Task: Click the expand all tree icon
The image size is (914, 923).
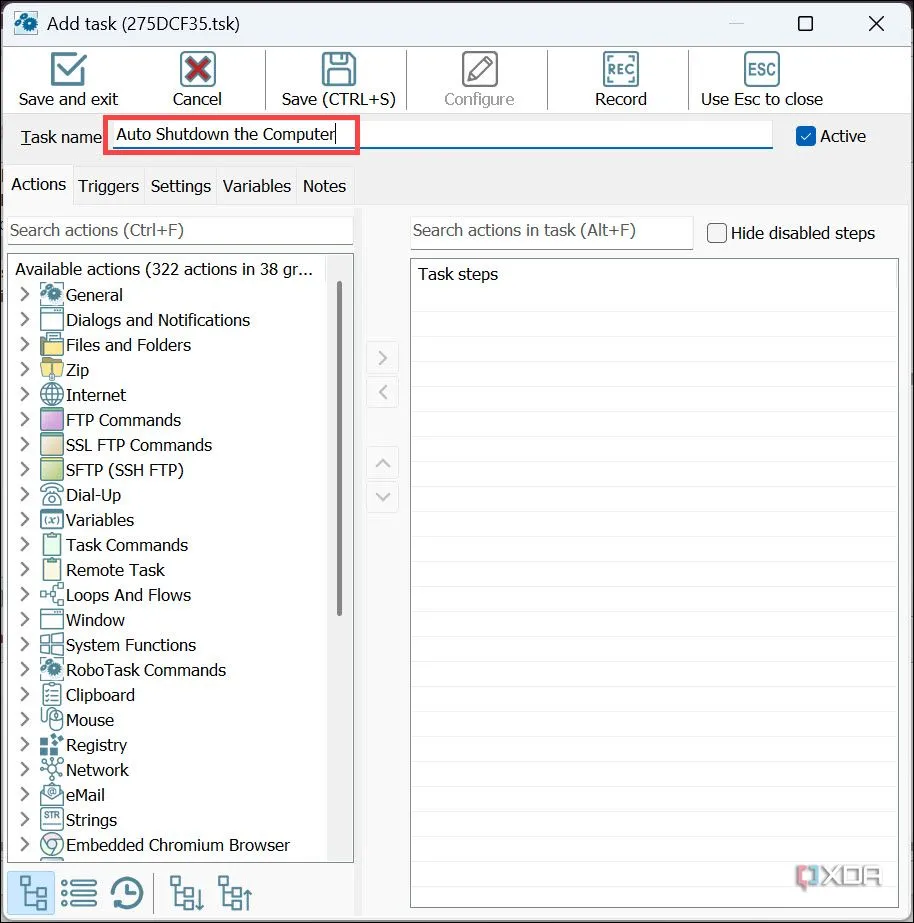Action: tap(187, 892)
